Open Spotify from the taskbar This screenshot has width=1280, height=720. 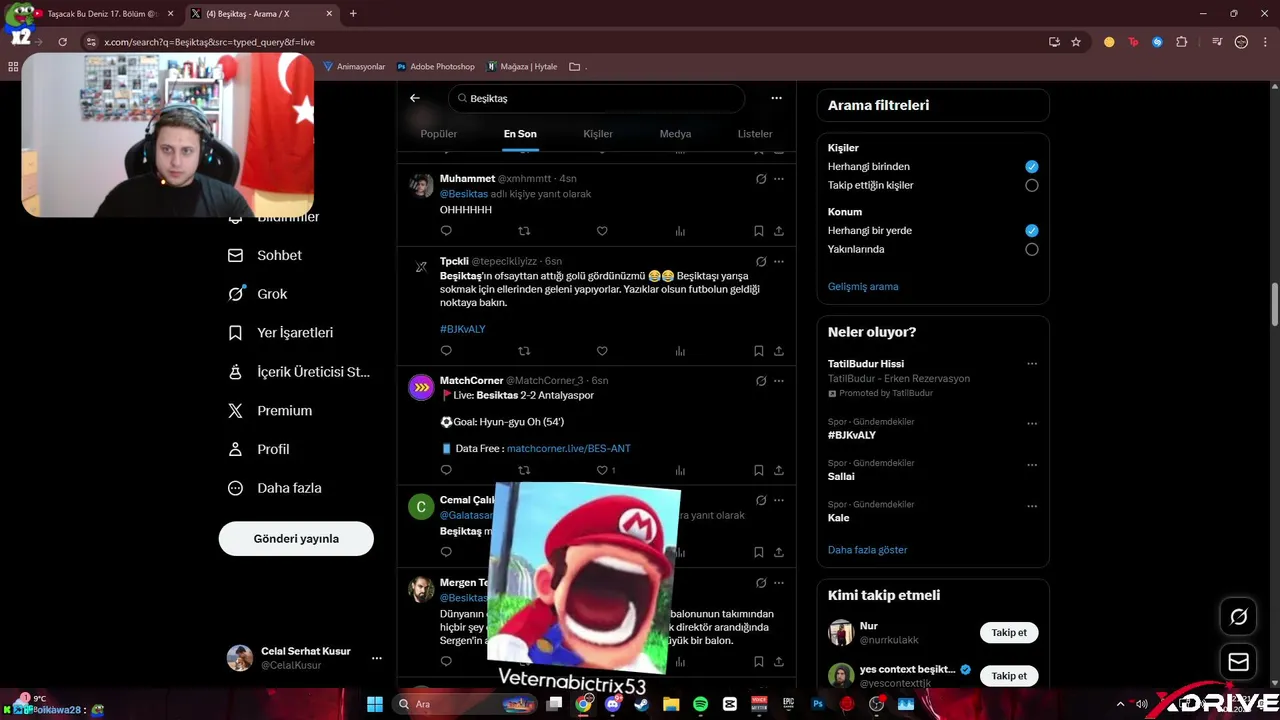tap(700, 704)
